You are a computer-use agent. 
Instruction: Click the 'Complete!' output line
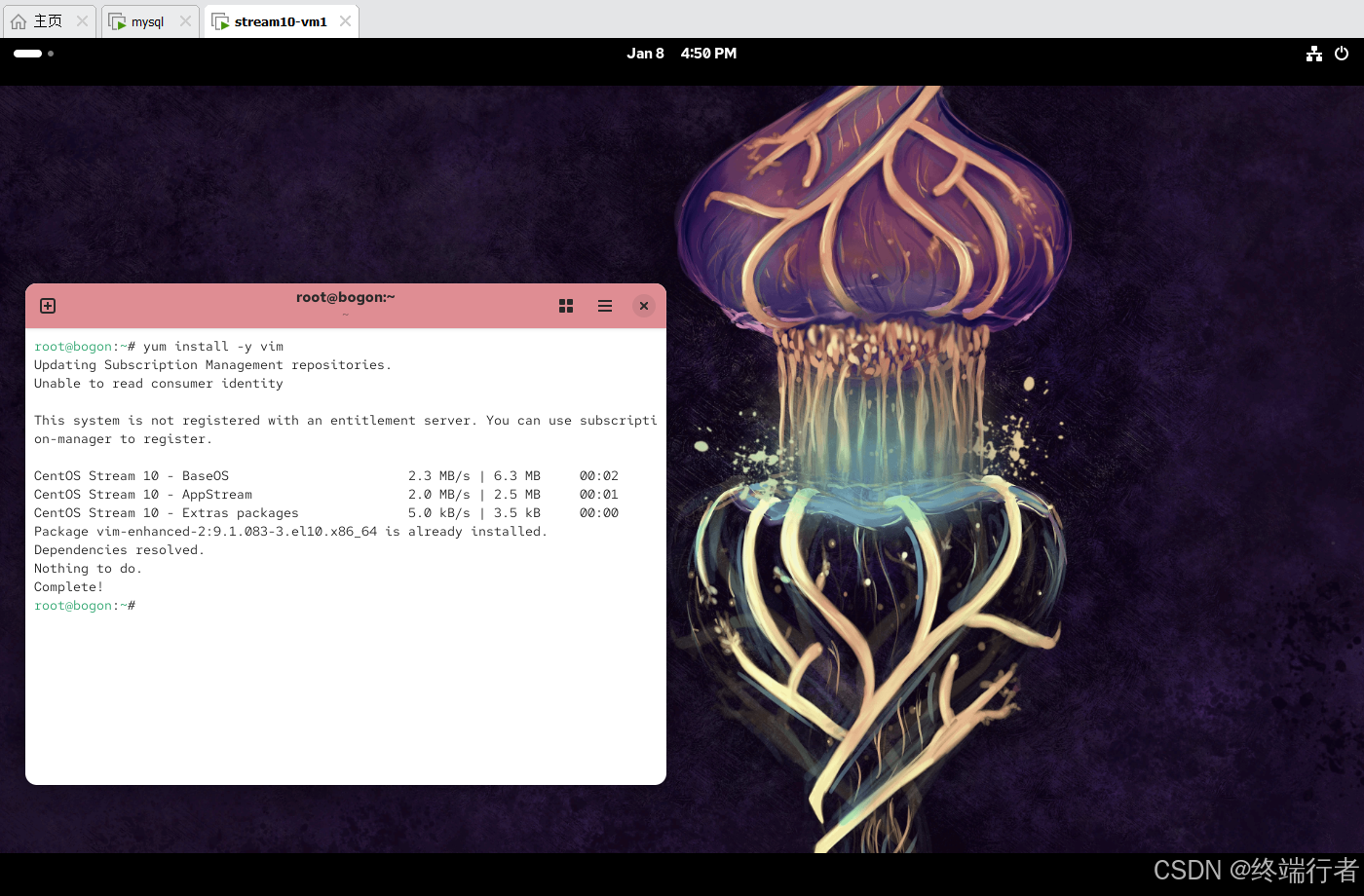68,587
